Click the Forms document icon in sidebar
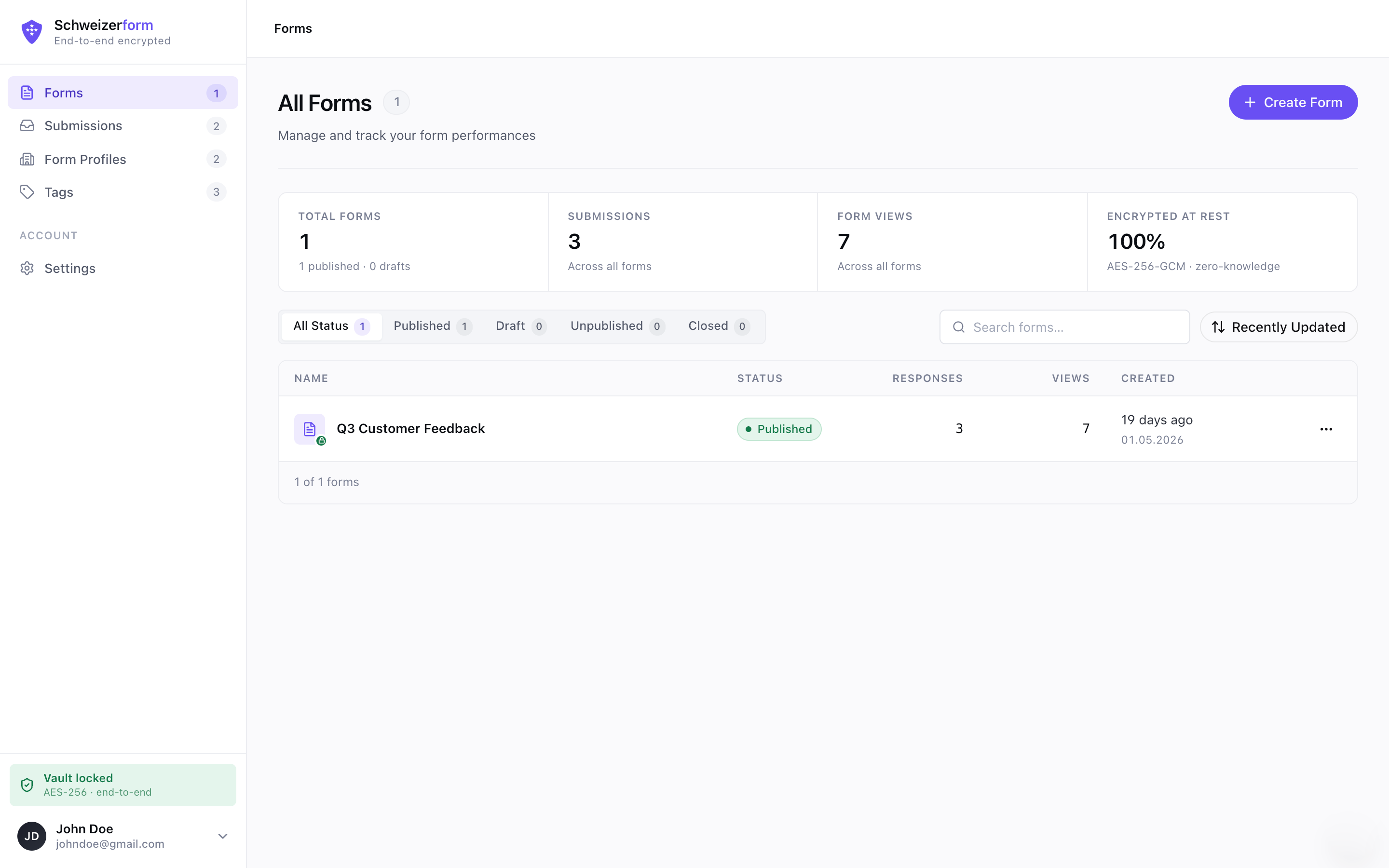 click(27, 93)
